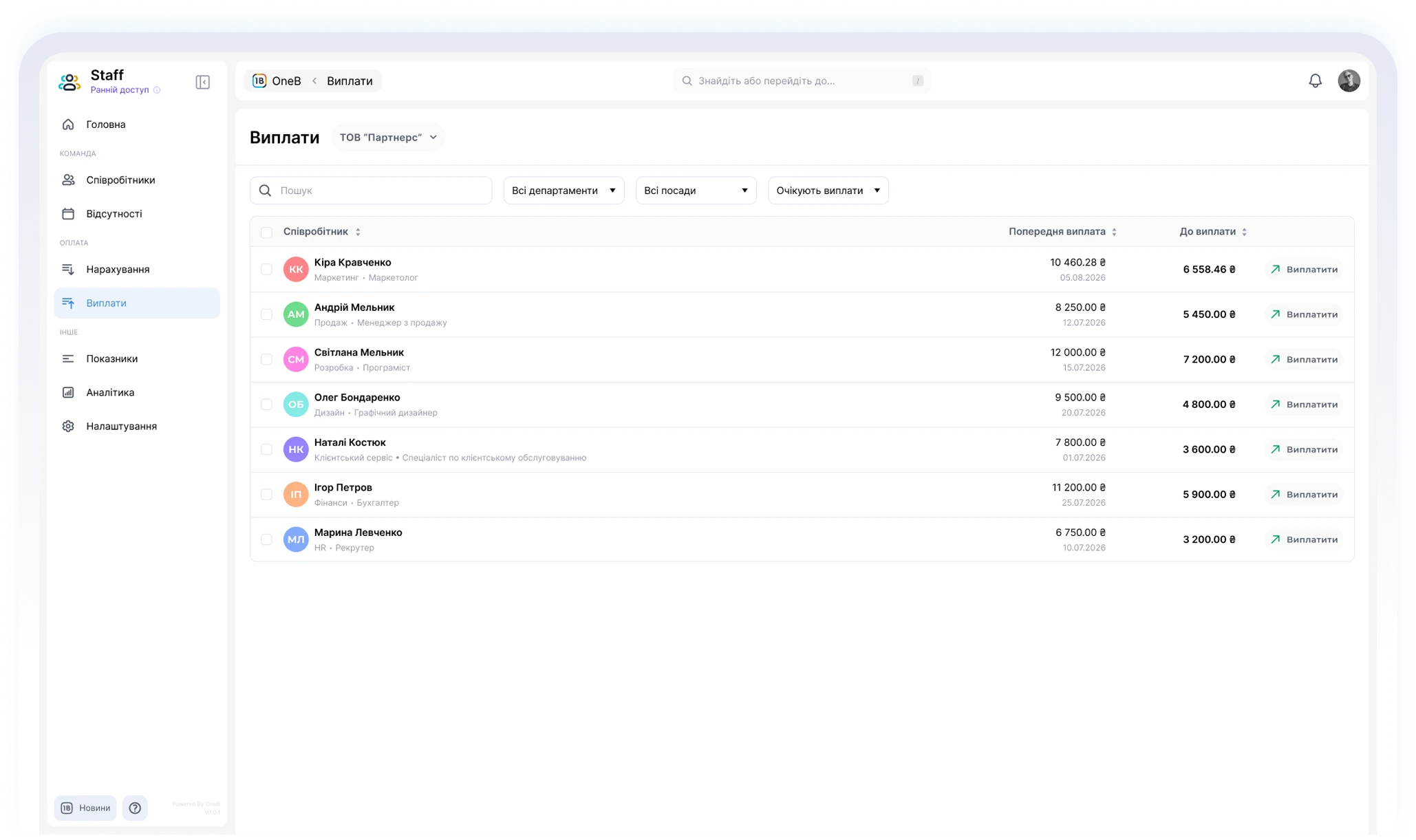Open Нарахування section
This screenshot has width=1416, height=840.
137,270
